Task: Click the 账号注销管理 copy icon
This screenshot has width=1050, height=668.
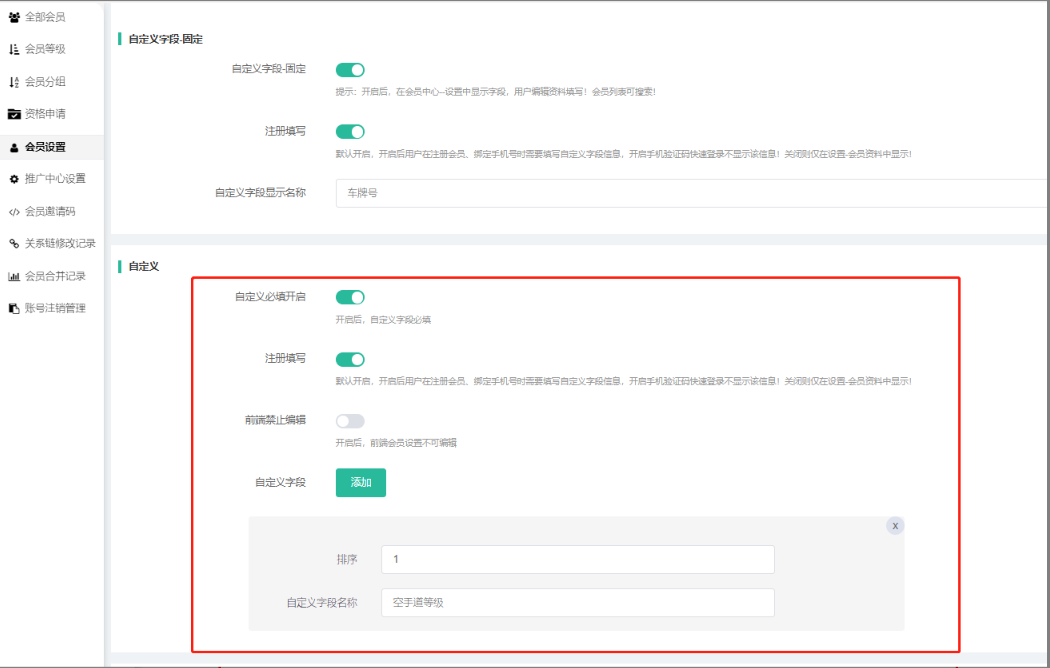Action: 14,309
